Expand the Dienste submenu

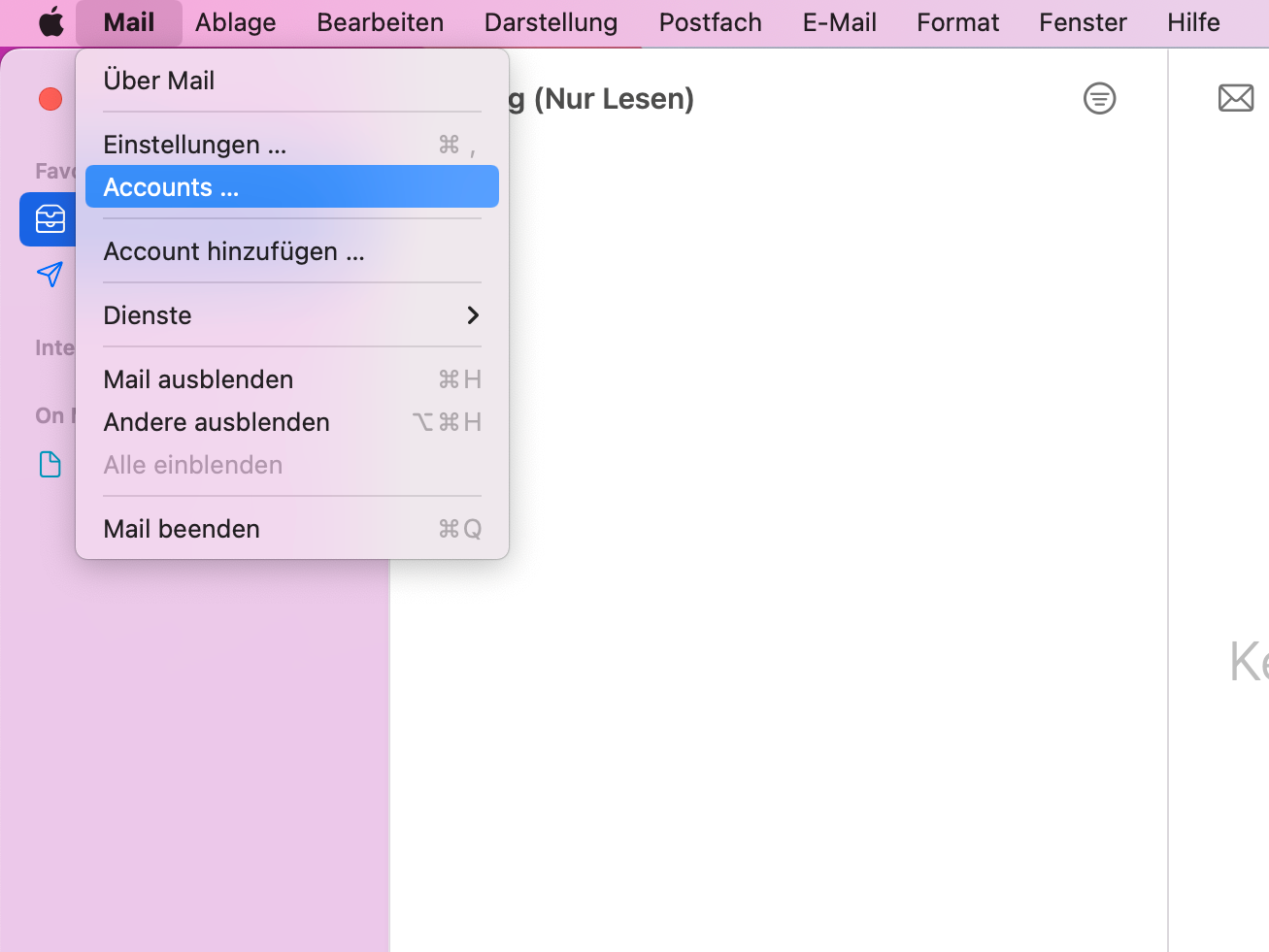(292, 315)
